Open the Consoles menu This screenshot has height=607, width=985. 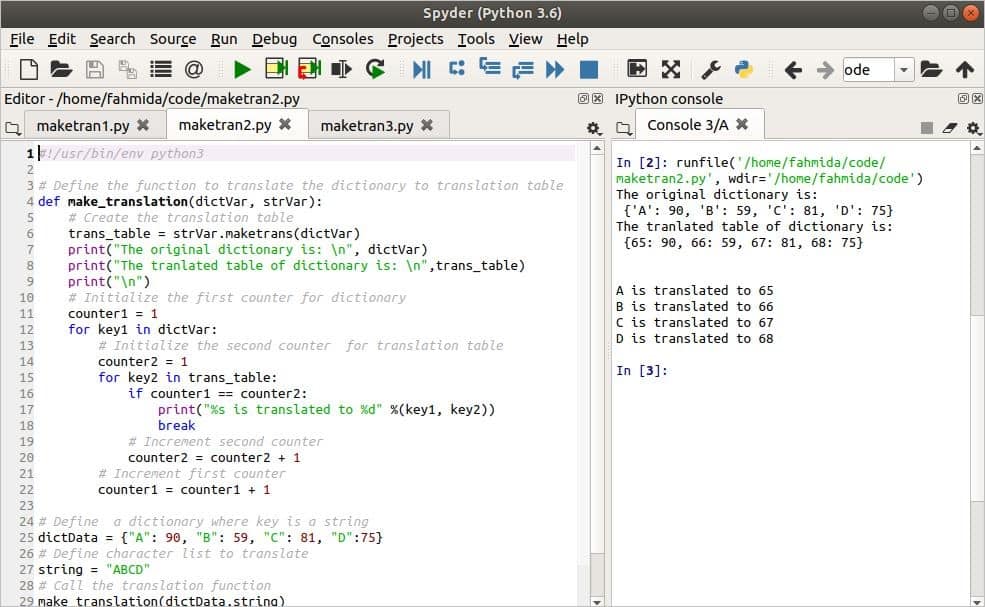pyautogui.click(x=343, y=39)
